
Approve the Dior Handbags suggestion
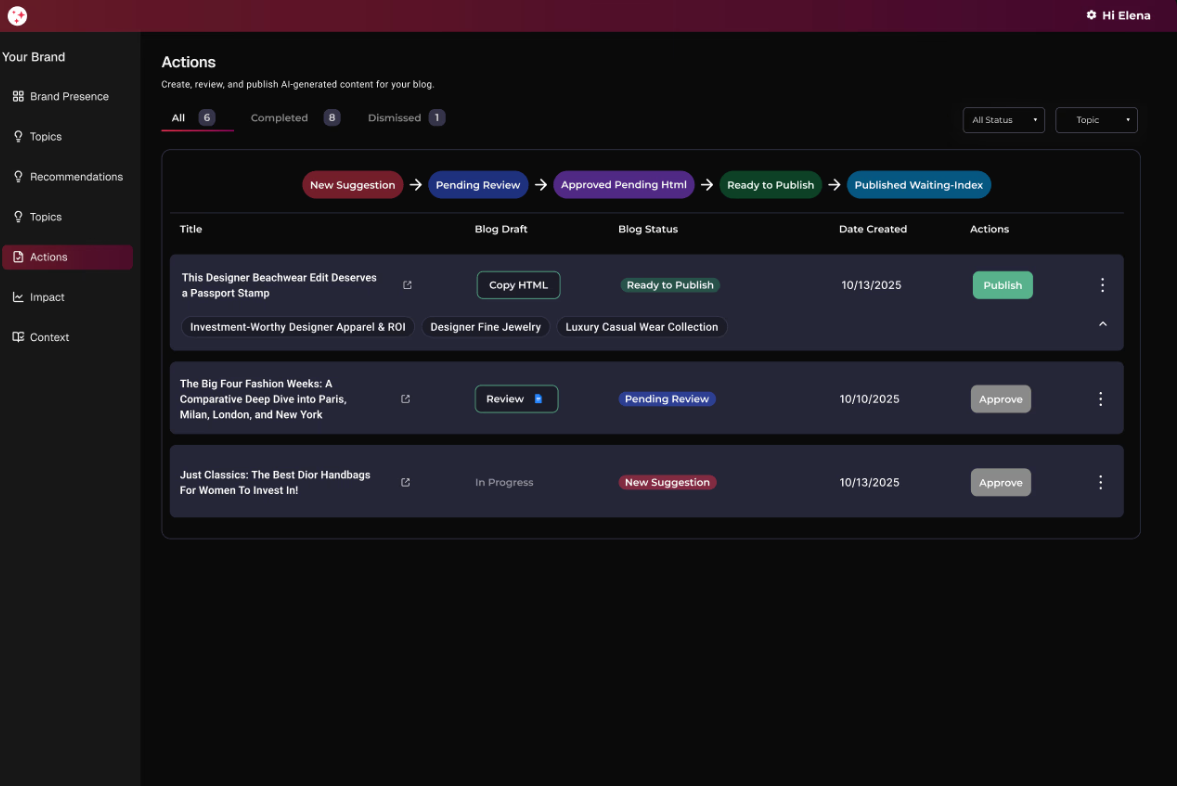tap(1000, 482)
